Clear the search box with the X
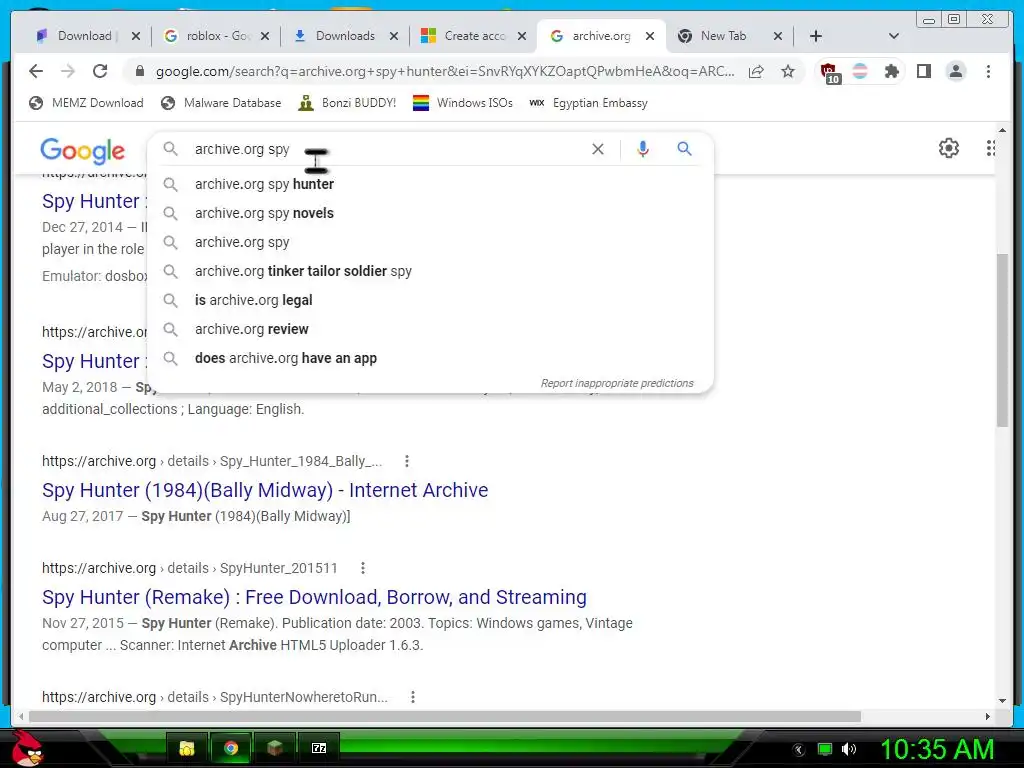 (598, 149)
